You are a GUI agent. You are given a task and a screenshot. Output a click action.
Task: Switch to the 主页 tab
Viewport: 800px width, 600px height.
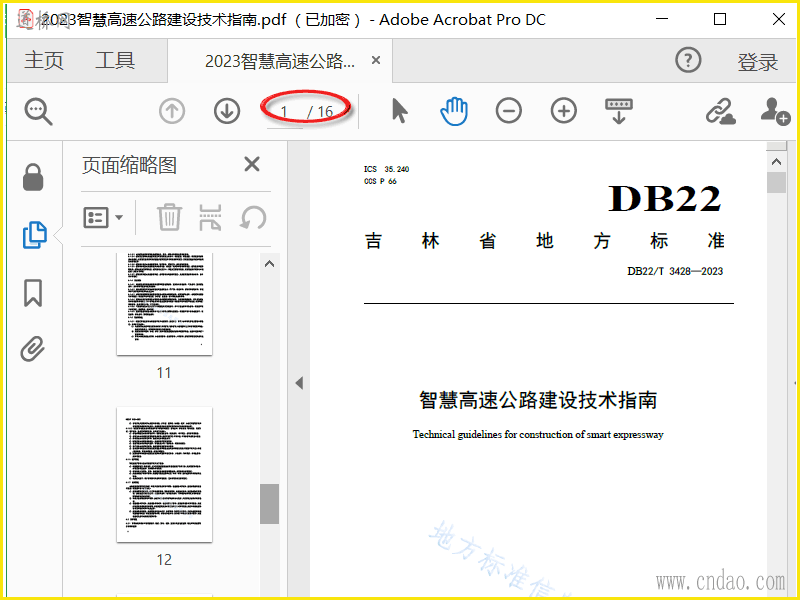click(x=44, y=61)
